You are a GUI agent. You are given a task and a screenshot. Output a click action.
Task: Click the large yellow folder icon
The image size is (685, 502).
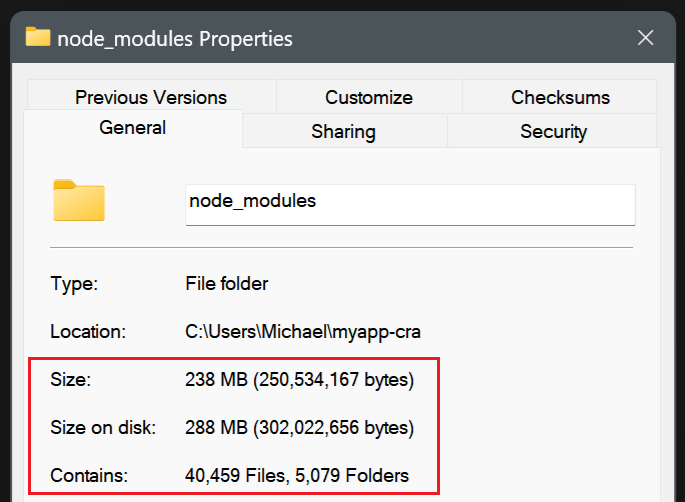79,200
